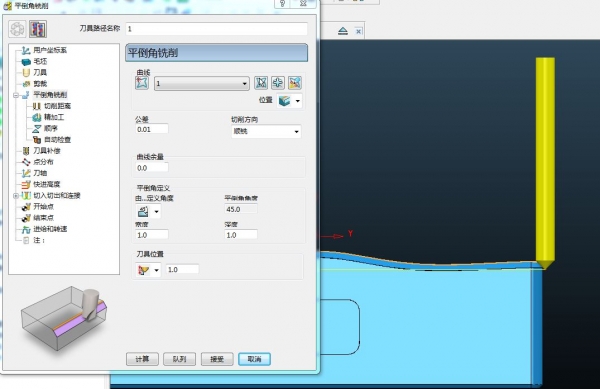Edit the 公差 tolerance field 0.01
The height and width of the screenshot is (389, 600).
(x=152, y=129)
